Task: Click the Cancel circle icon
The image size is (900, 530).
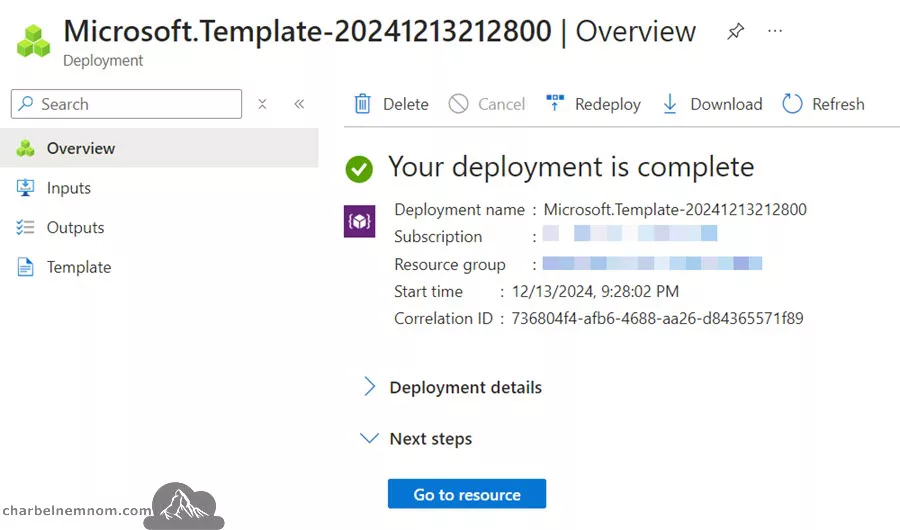Action: pos(459,104)
